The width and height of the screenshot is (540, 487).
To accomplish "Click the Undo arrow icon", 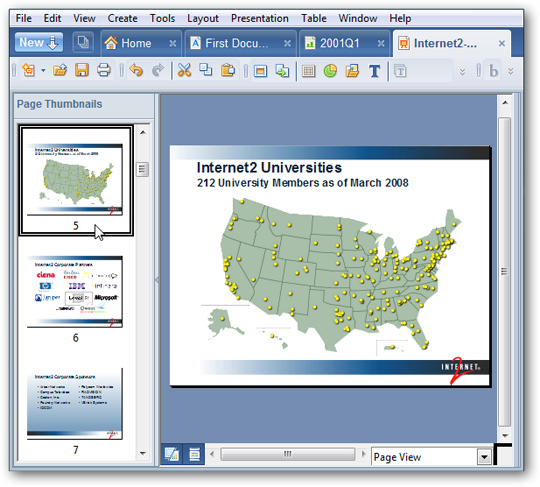I will (x=136, y=71).
